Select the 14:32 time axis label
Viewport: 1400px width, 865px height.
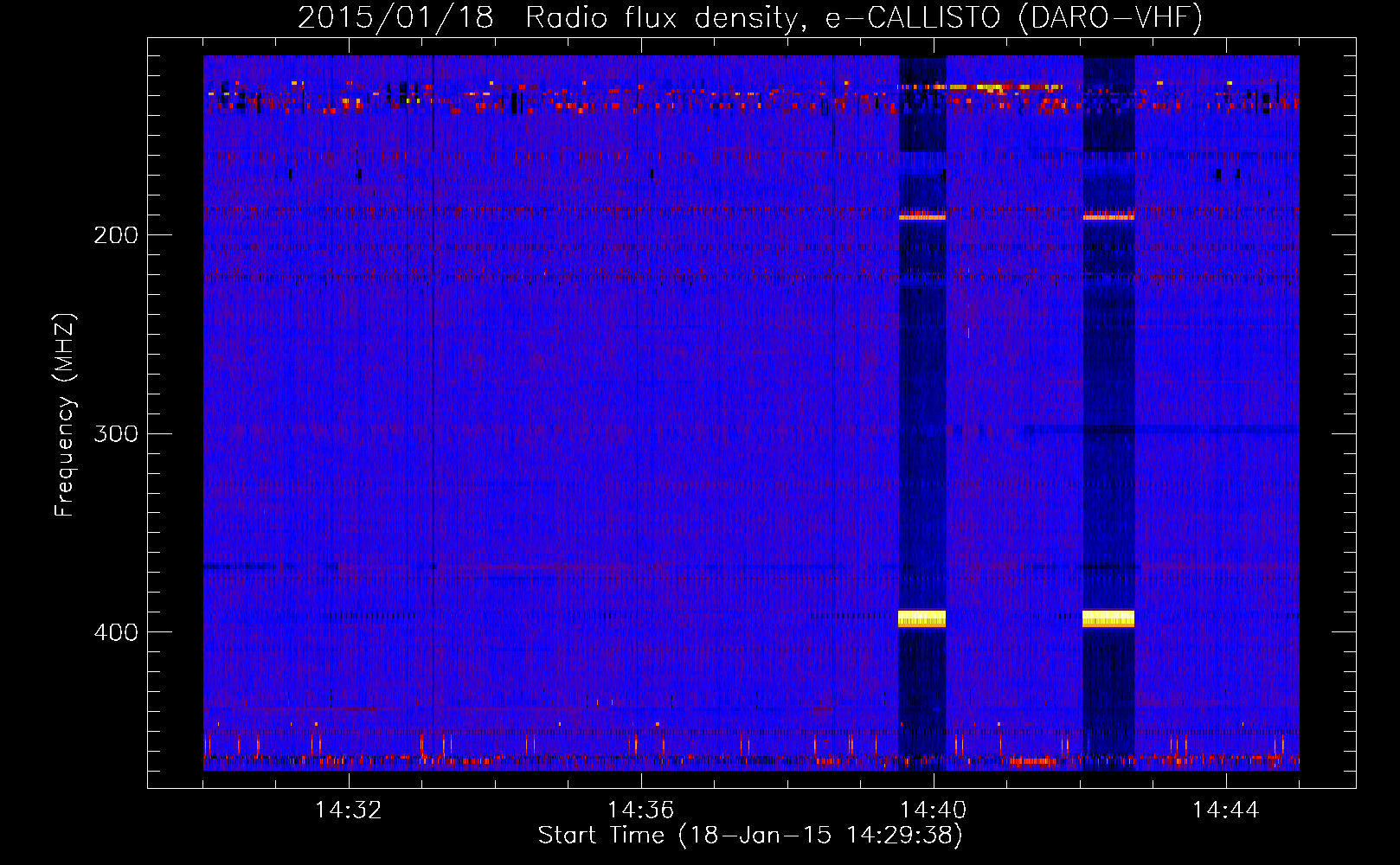[x=349, y=810]
